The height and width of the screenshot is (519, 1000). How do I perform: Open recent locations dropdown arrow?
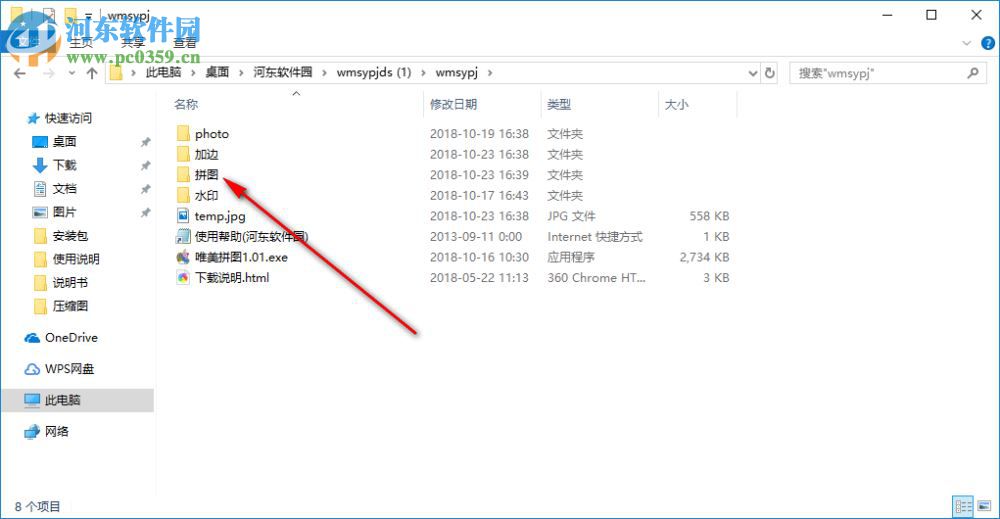[x=71, y=73]
